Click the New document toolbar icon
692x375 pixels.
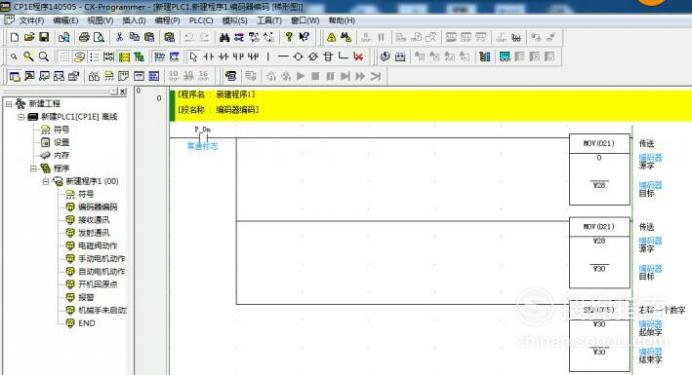pyautogui.click(x=15, y=37)
